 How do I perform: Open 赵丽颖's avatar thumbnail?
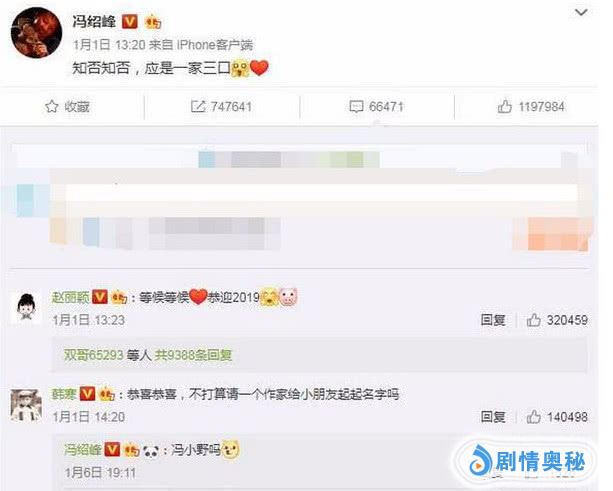26,308
